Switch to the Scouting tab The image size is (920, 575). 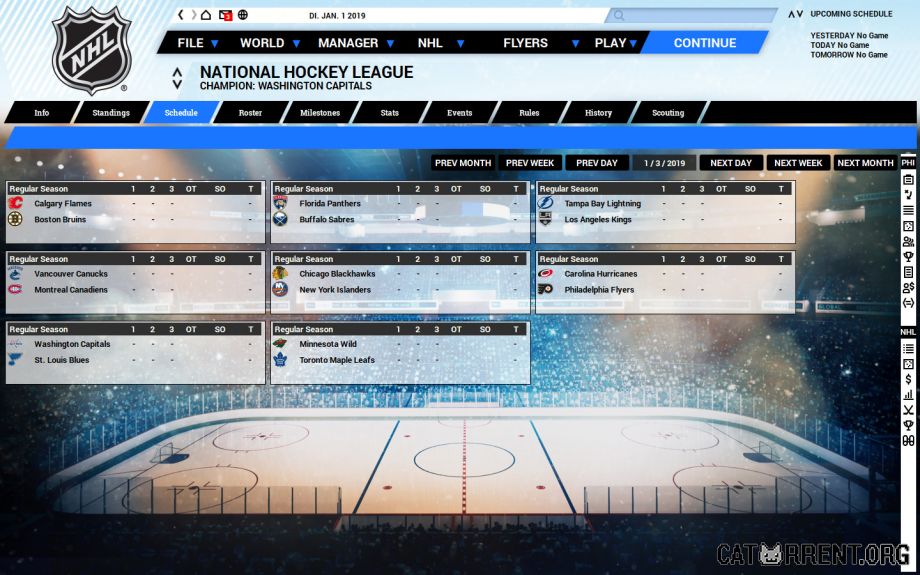[x=668, y=113]
